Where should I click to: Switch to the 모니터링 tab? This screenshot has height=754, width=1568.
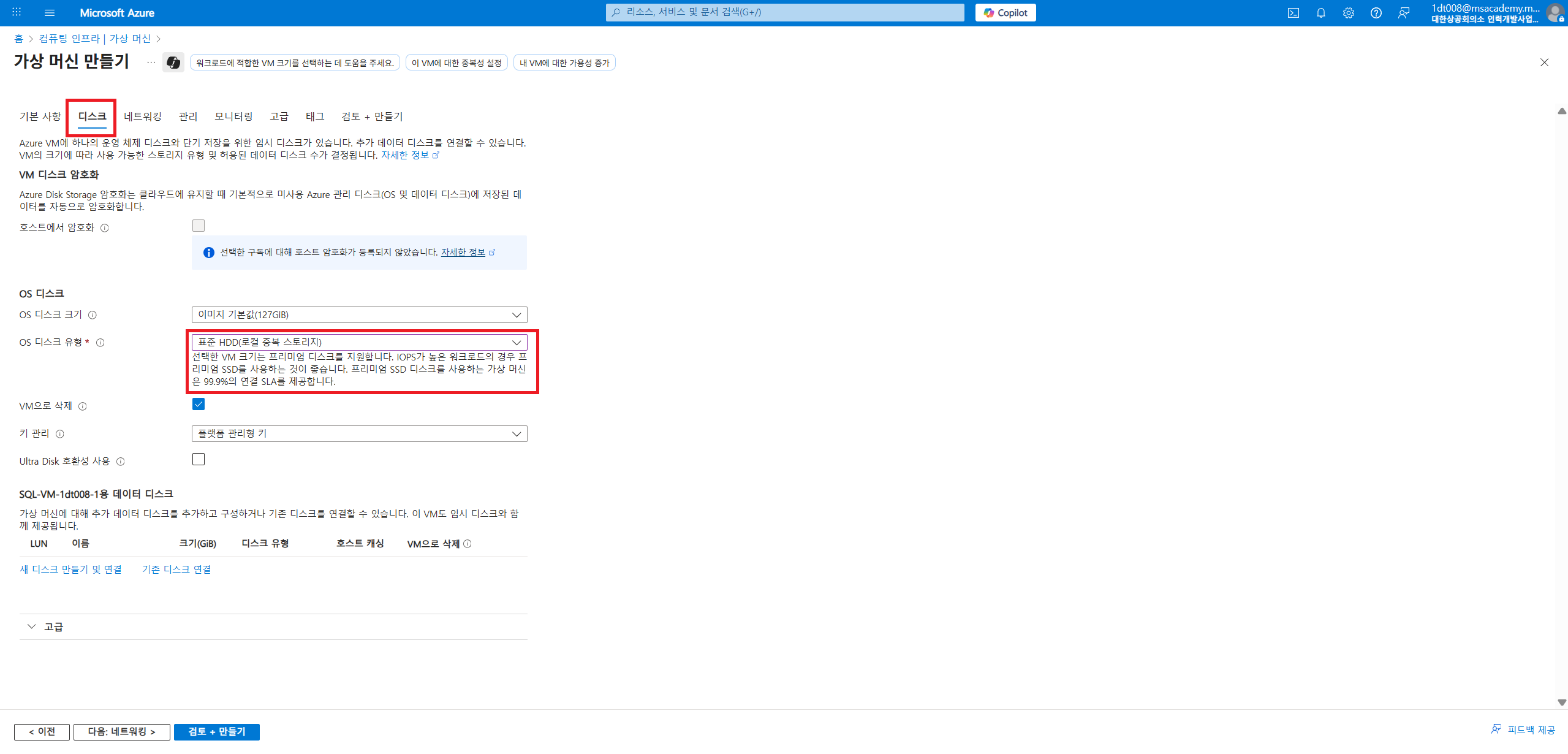tap(233, 116)
